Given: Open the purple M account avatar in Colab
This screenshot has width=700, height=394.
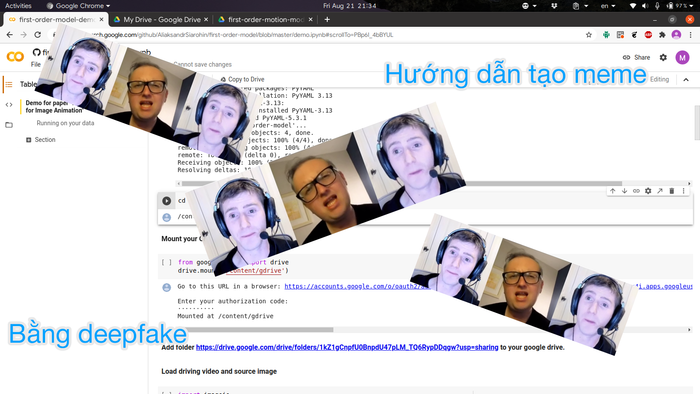Looking at the screenshot, I should [x=682, y=57].
